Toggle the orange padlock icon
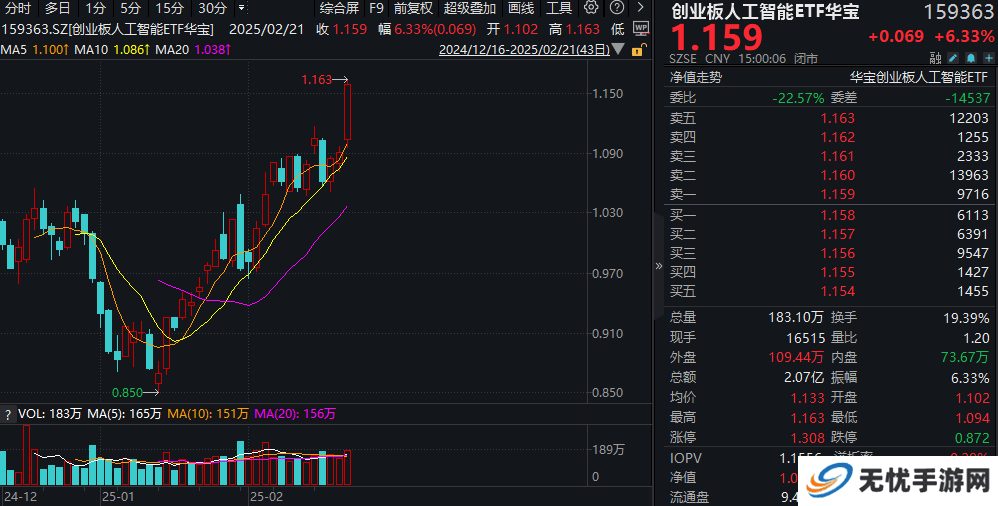The width and height of the screenshot is (998, 506). click(x=638, y=50)
